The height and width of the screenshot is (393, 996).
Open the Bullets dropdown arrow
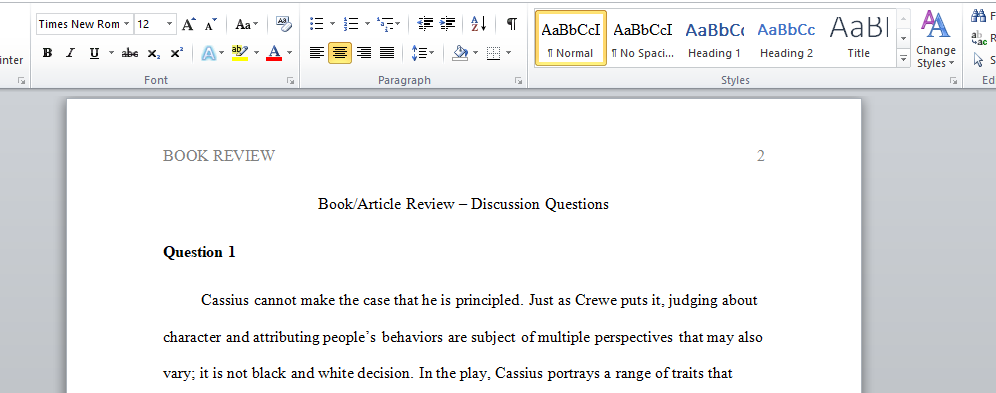coord(332,24)
